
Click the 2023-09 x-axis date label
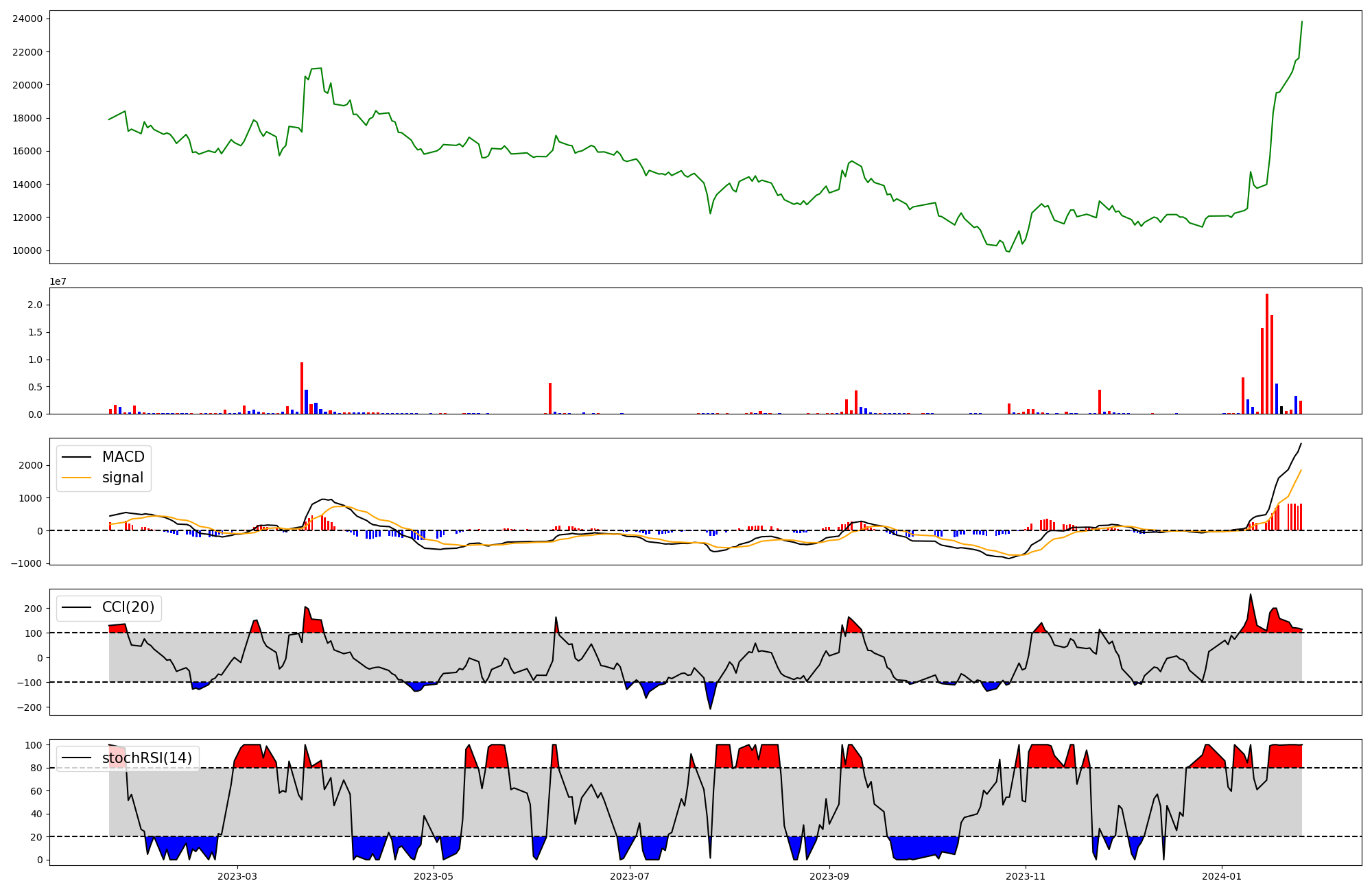click(829, 876)
